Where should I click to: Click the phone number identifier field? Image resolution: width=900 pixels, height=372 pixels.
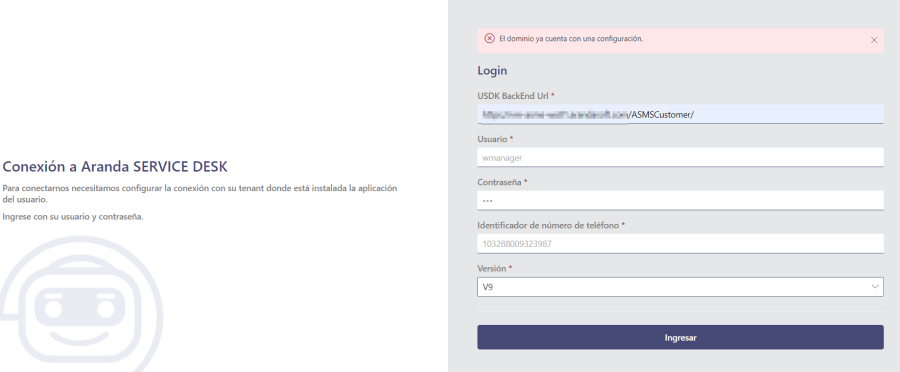point(680,243)
